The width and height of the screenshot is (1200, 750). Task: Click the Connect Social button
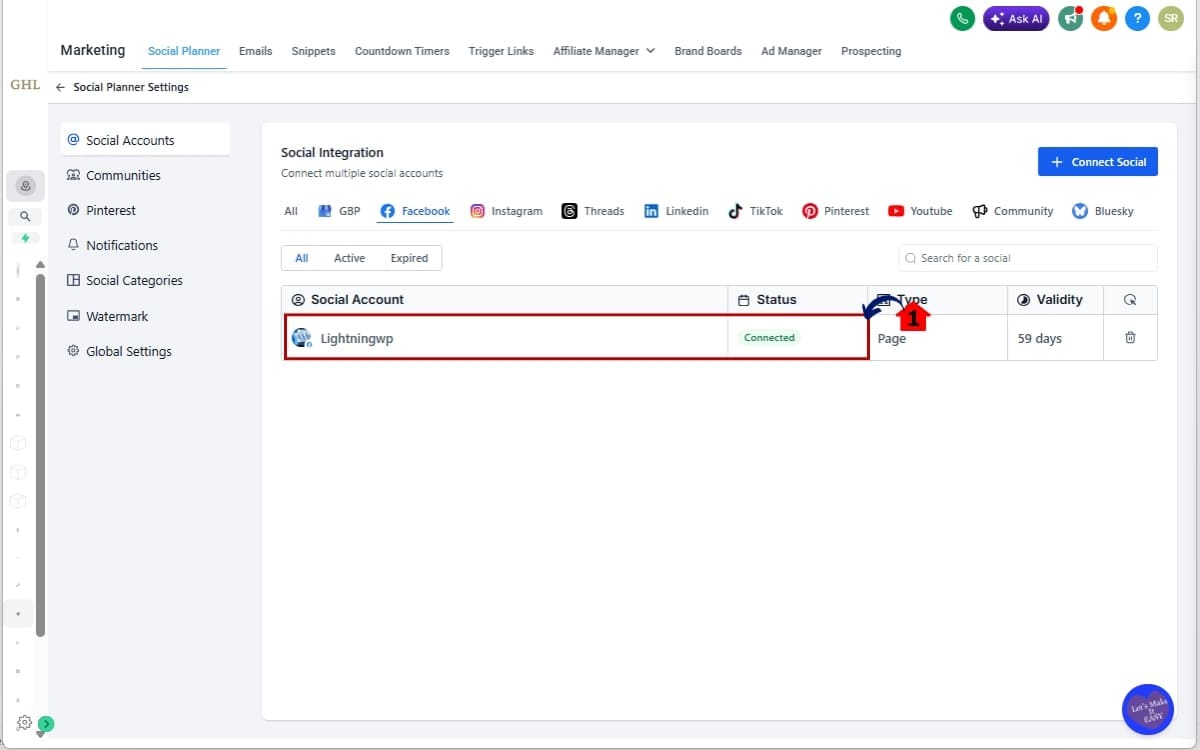(1097, 161)
